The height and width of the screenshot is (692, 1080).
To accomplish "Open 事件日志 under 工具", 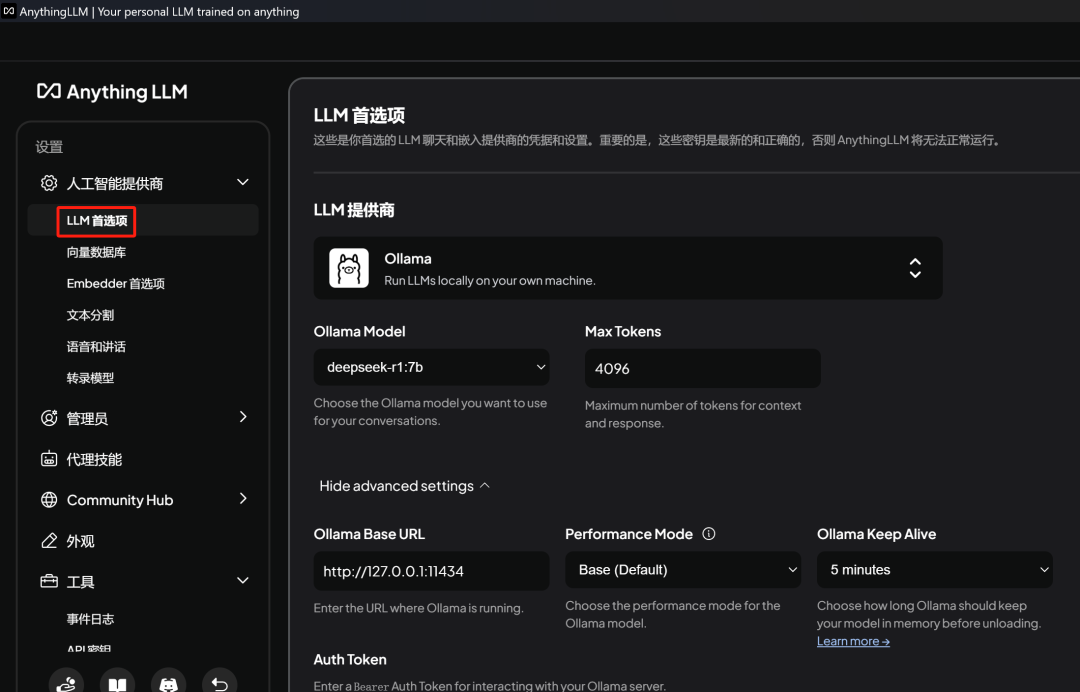I will tap(90, 619).
